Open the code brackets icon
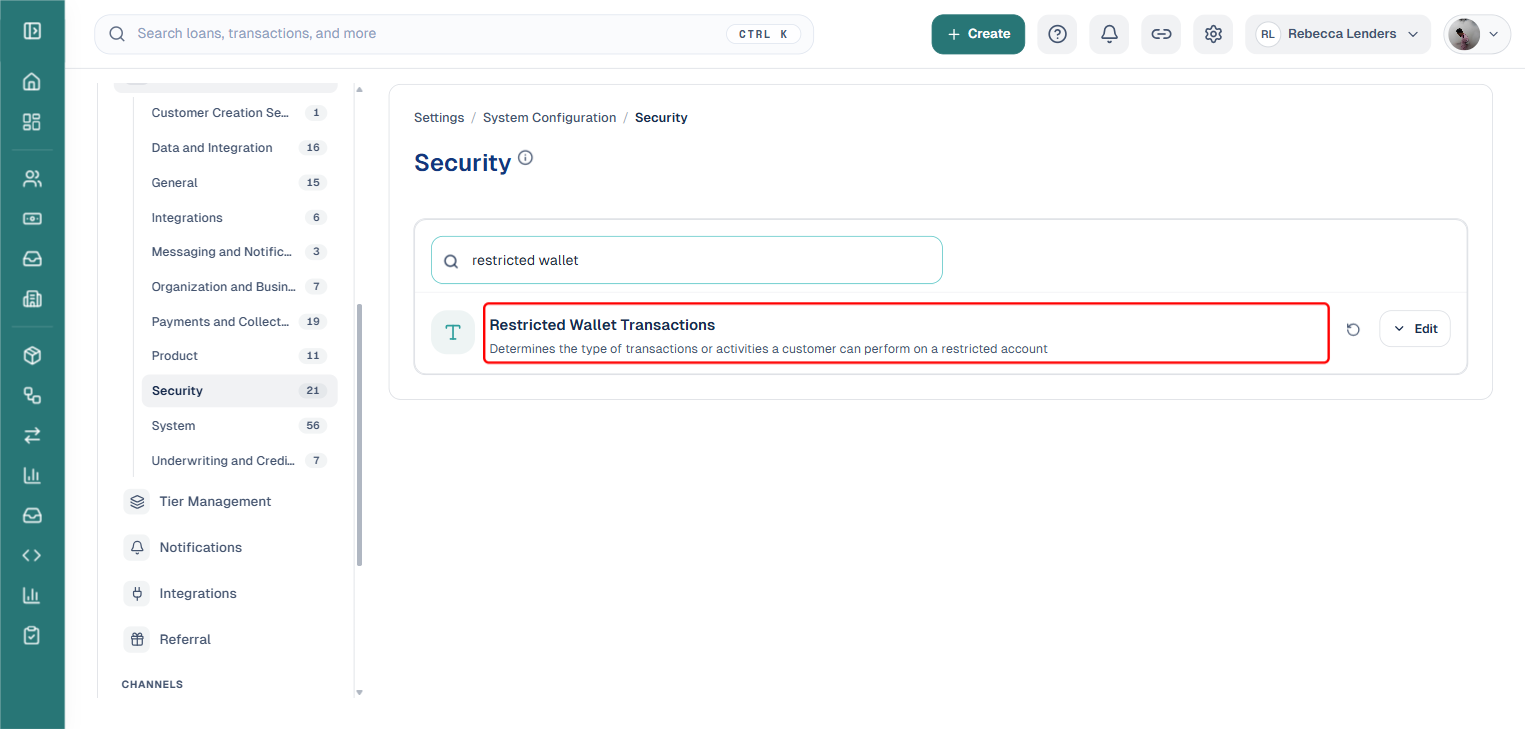Image resolution: width=1535 pixels, height=730 pixels. [x=32, y=555]
